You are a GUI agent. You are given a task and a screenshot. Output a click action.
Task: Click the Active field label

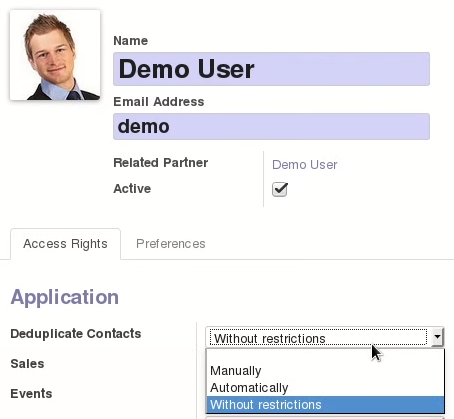(132, 189)
